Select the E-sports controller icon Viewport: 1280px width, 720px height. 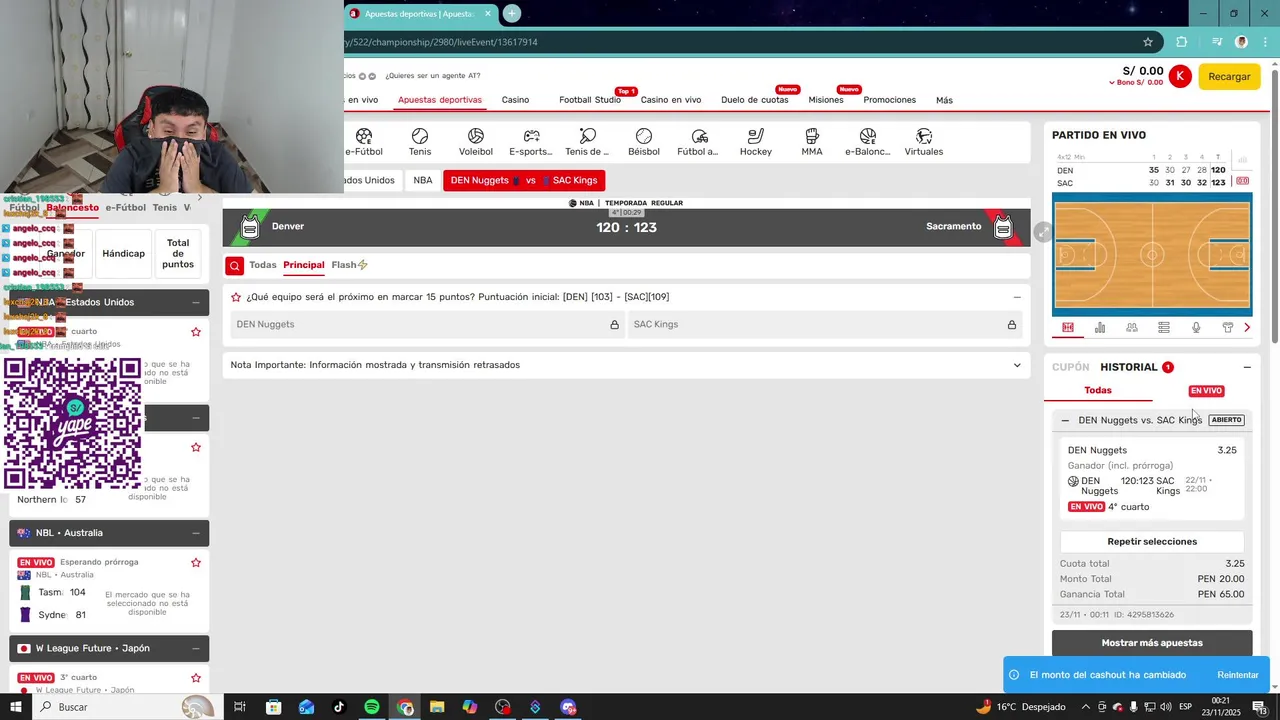click(531, 136)
